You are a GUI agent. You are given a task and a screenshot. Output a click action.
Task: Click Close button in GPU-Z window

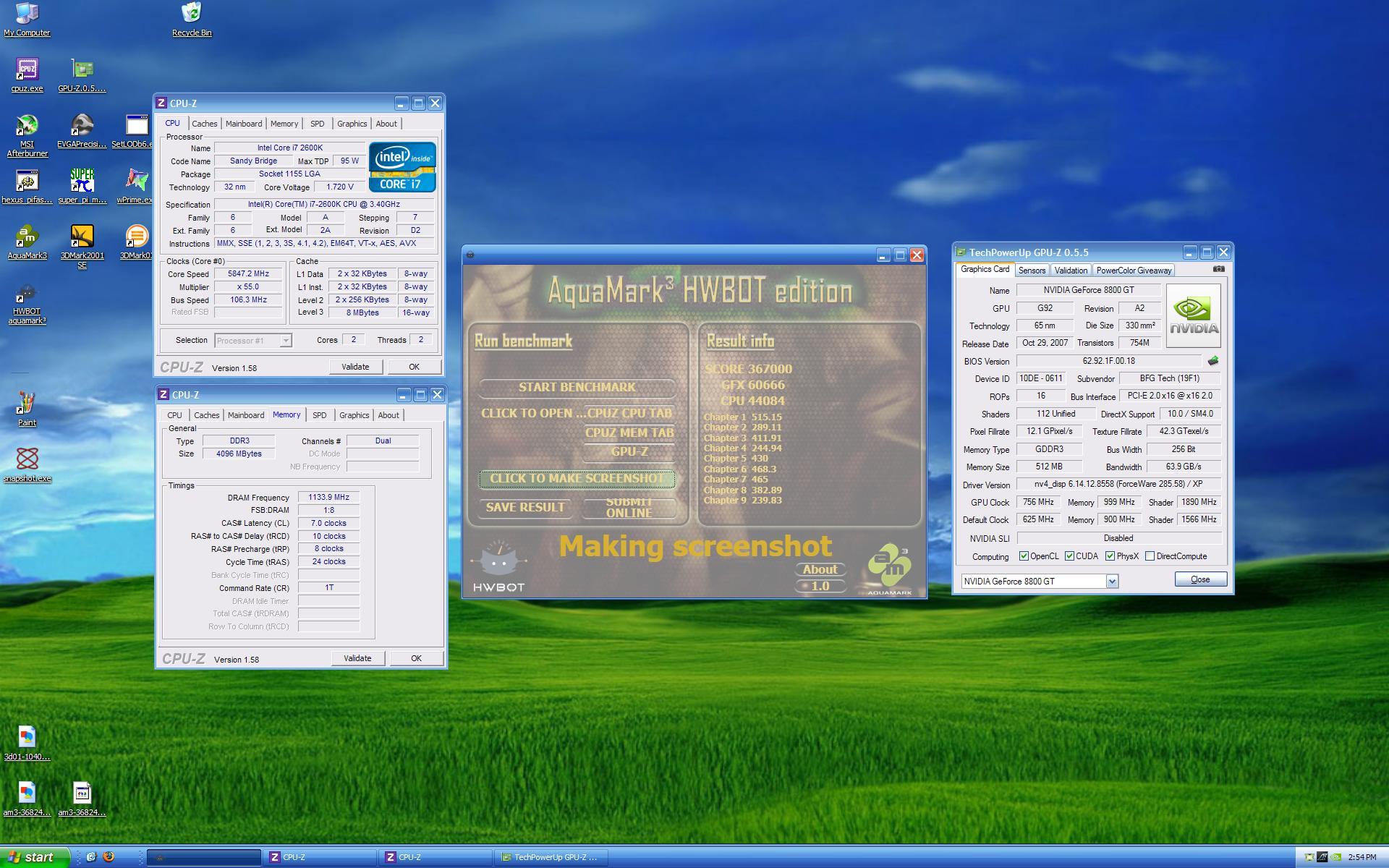click(1200, 579)
